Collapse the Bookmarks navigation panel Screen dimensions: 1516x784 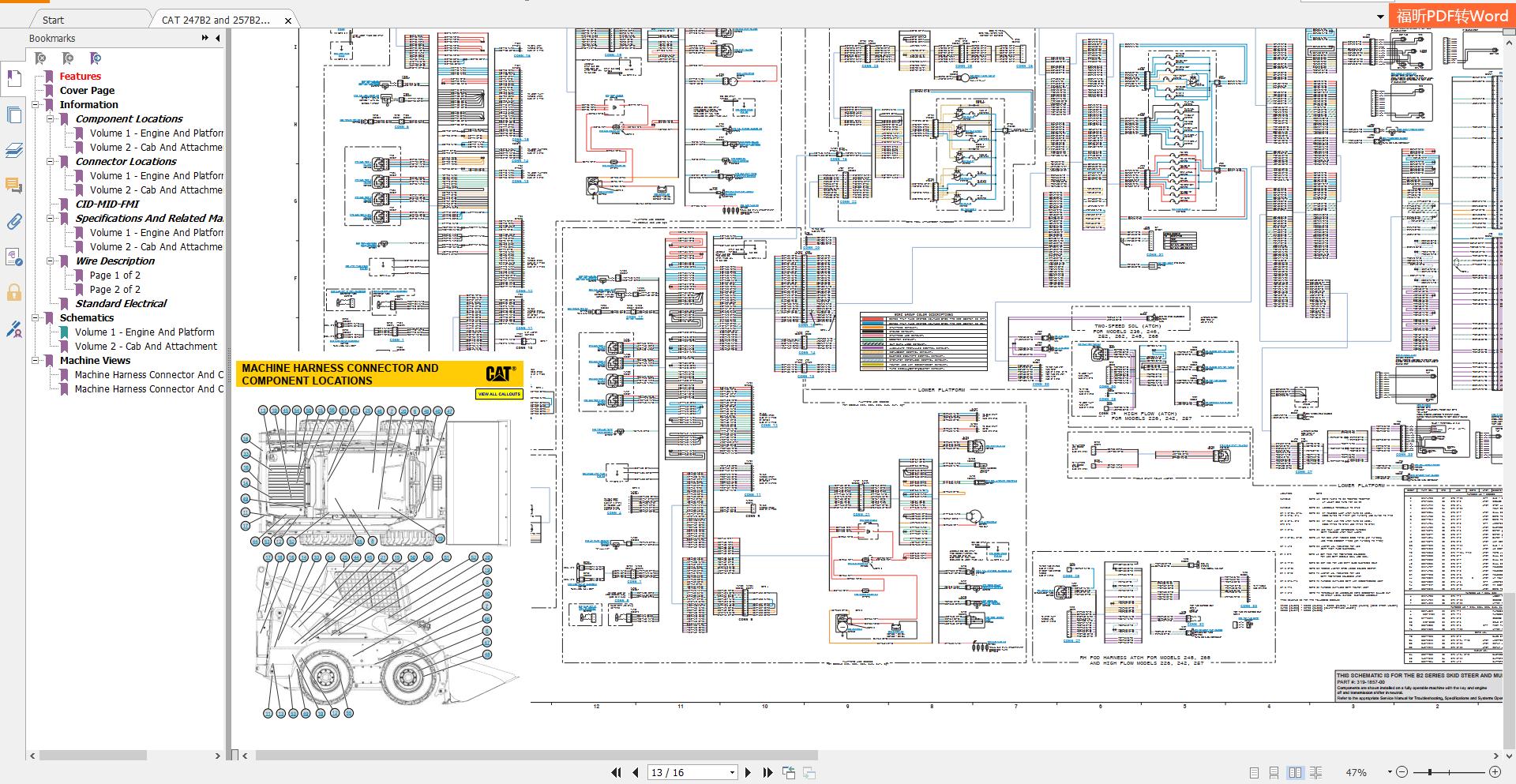coord(218,38)
